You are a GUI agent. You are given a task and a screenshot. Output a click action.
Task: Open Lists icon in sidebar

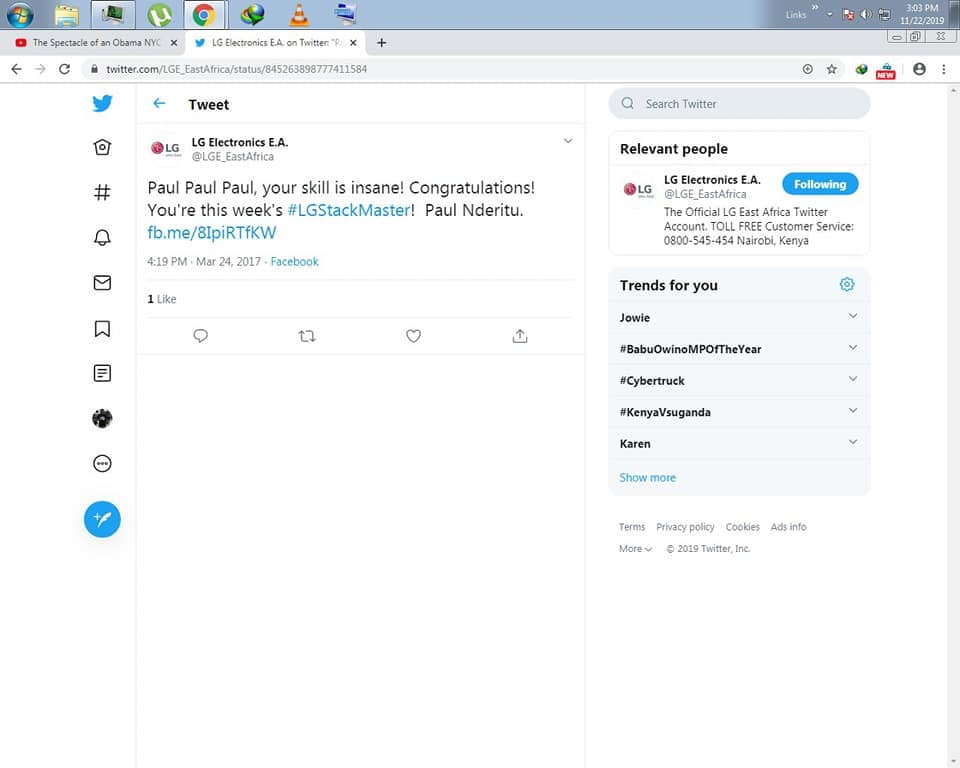click(102, 373)
